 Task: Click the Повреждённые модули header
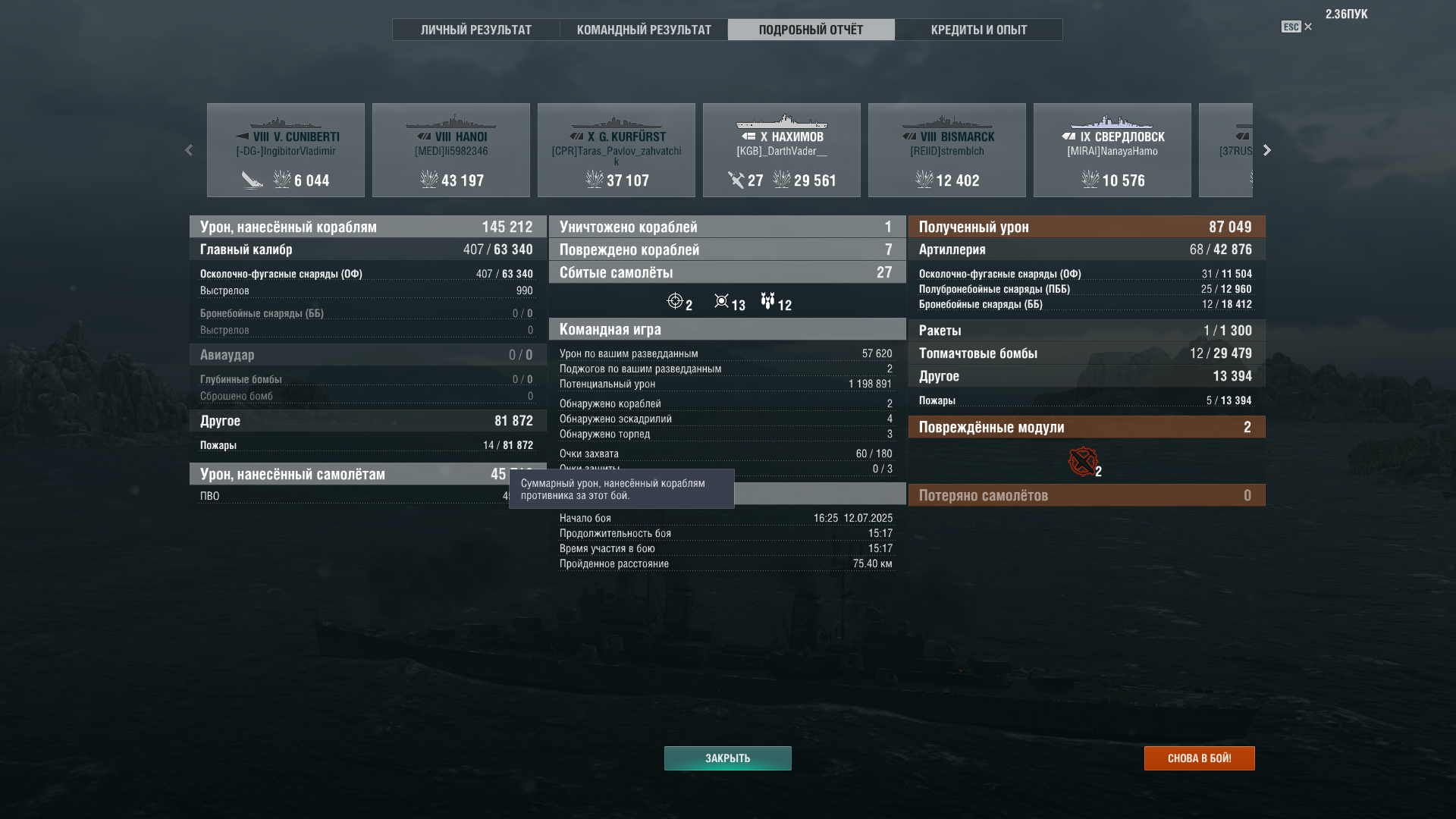tap(1087, 427)
